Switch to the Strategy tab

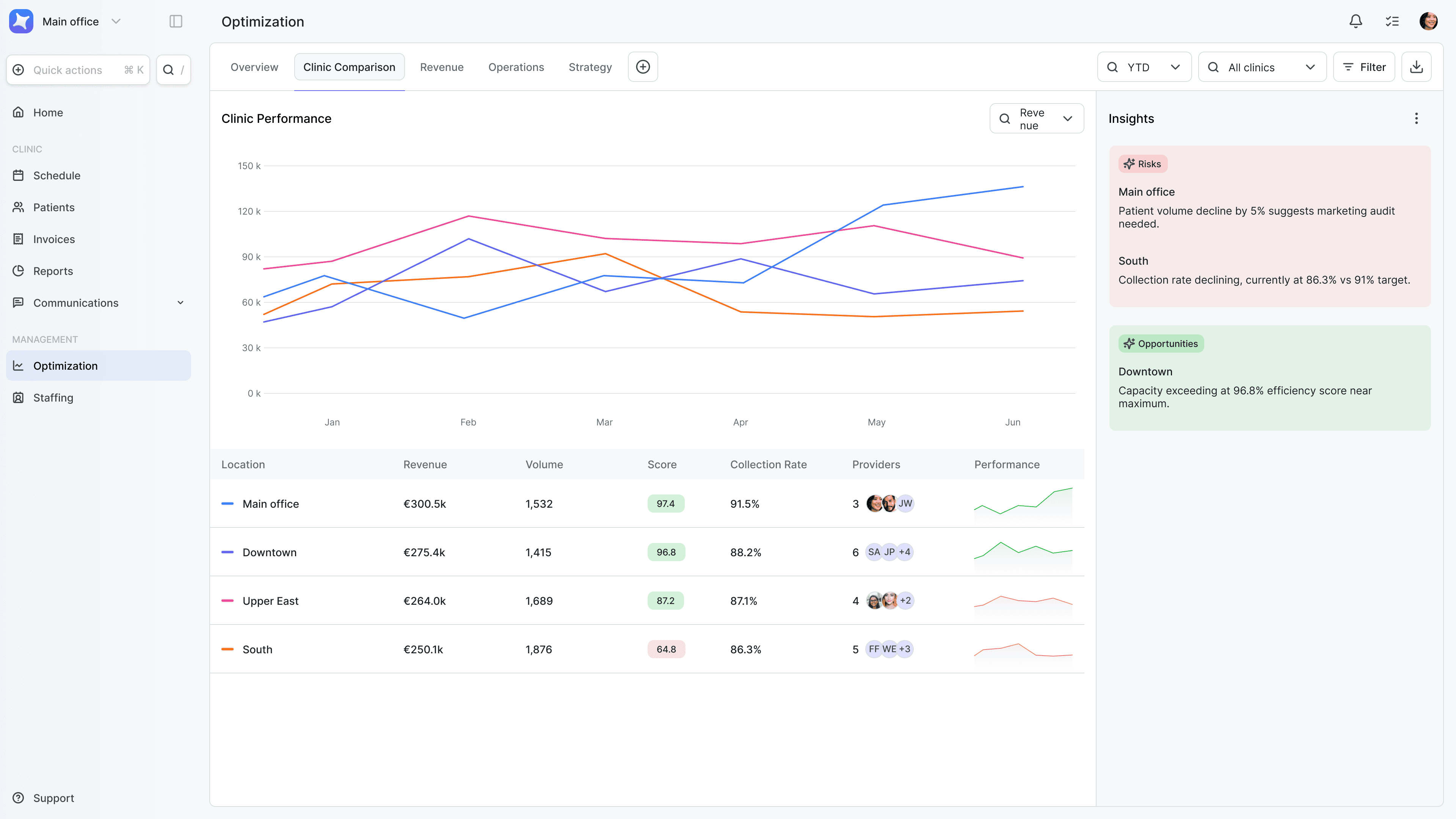point(590,67)
